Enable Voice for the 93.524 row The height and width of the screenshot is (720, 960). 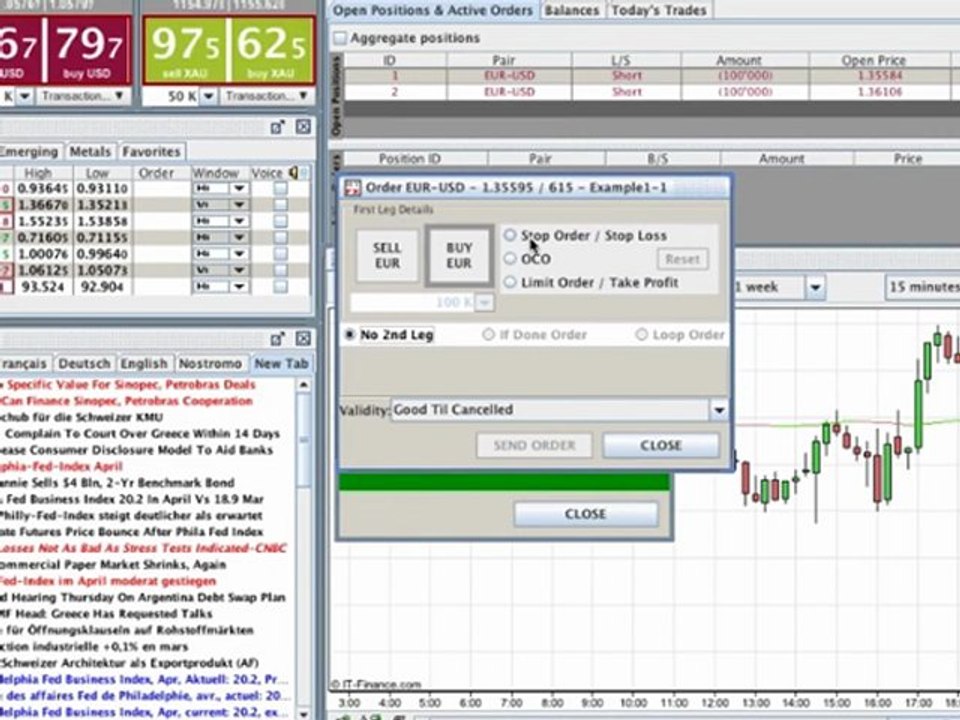280,286
